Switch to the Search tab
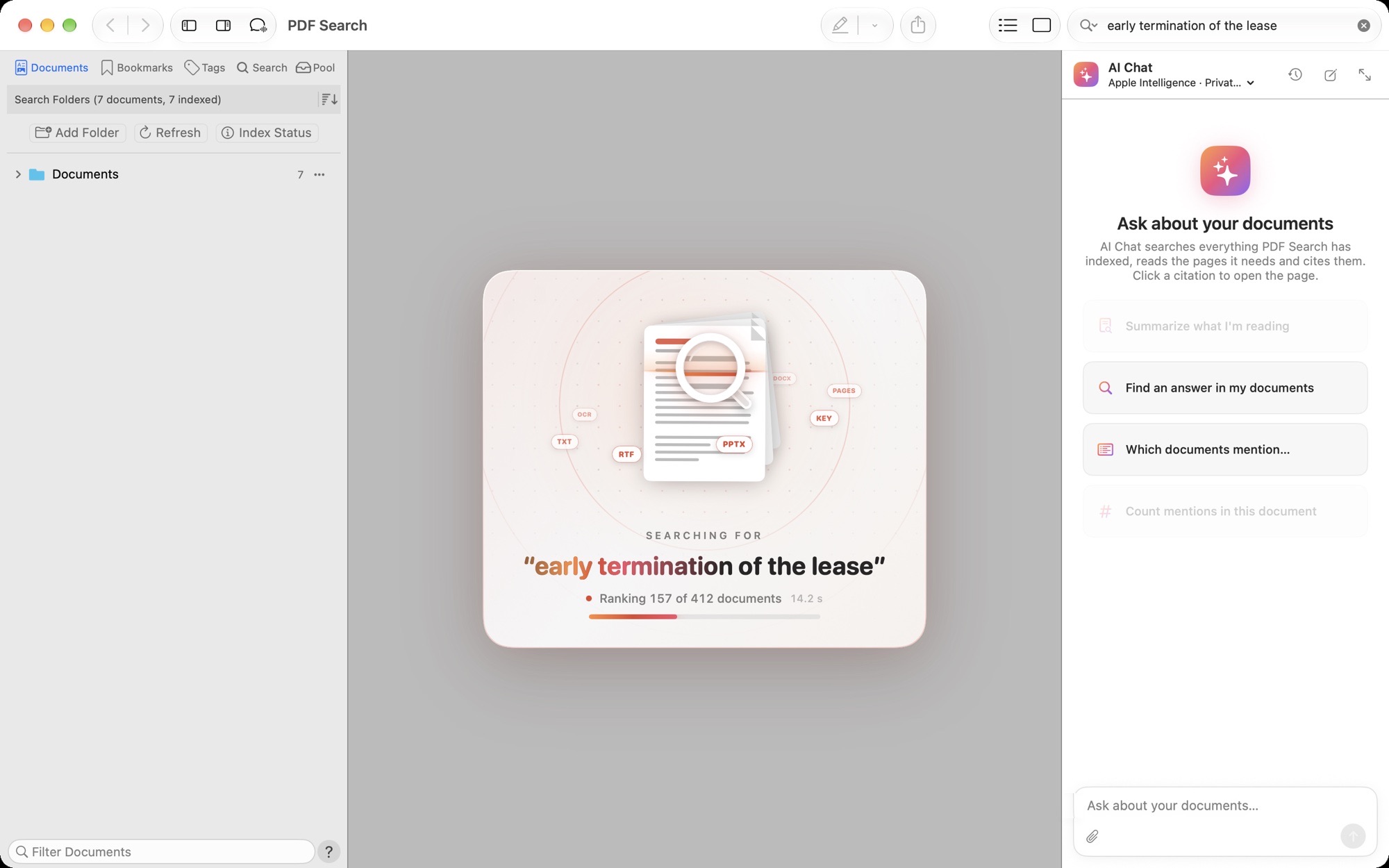This screenshot has width=1389, height=868. (262, 67)
